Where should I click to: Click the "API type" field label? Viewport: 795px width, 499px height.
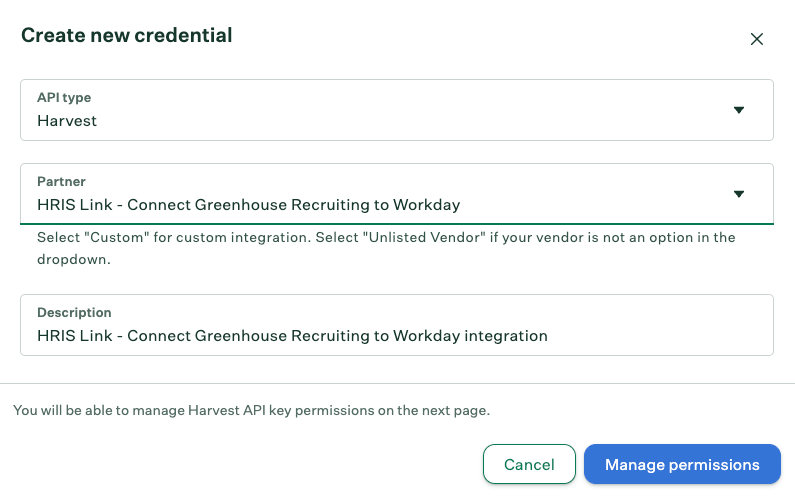pos(64,98)
